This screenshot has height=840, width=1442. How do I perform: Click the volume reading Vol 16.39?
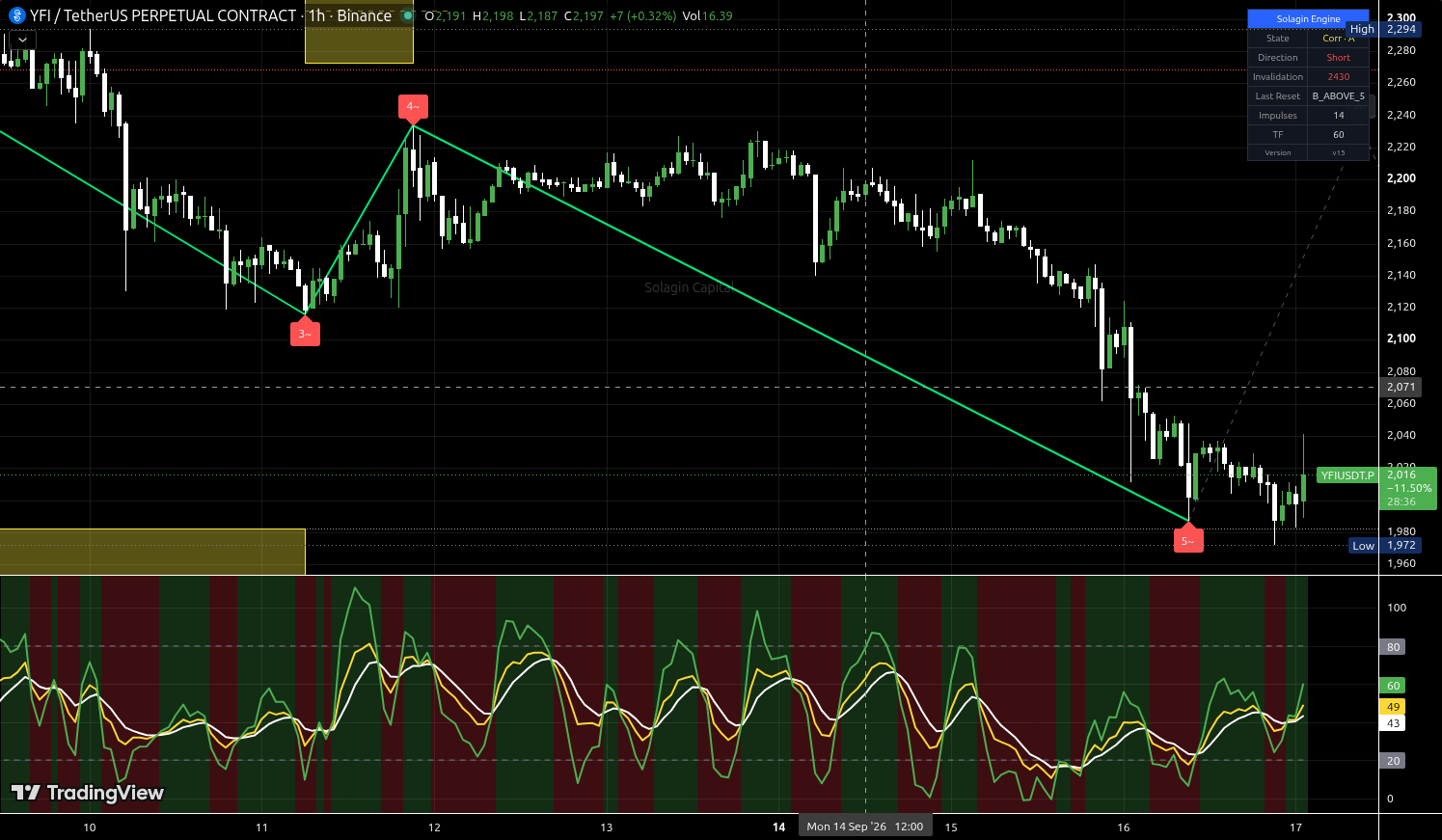707,15
